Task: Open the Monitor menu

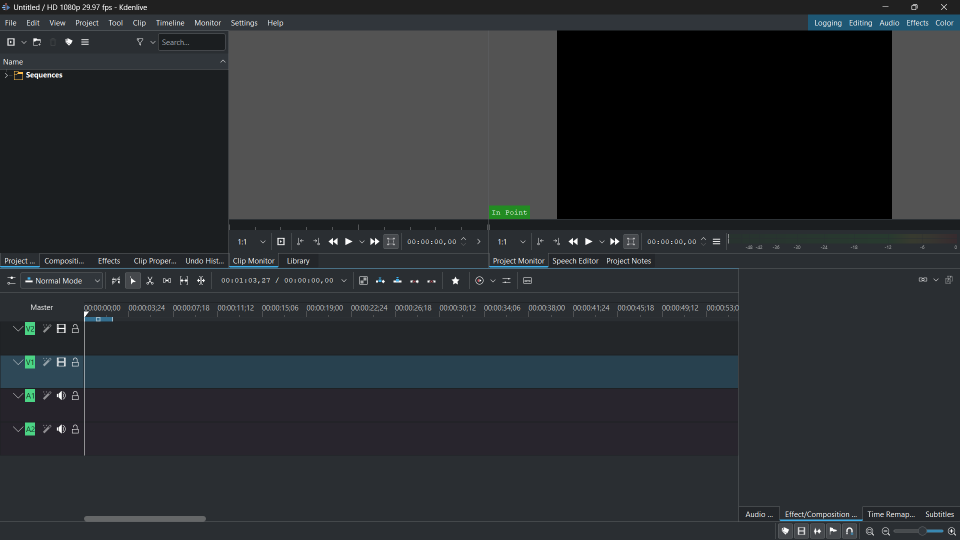Action: click(x=208, y=23)
